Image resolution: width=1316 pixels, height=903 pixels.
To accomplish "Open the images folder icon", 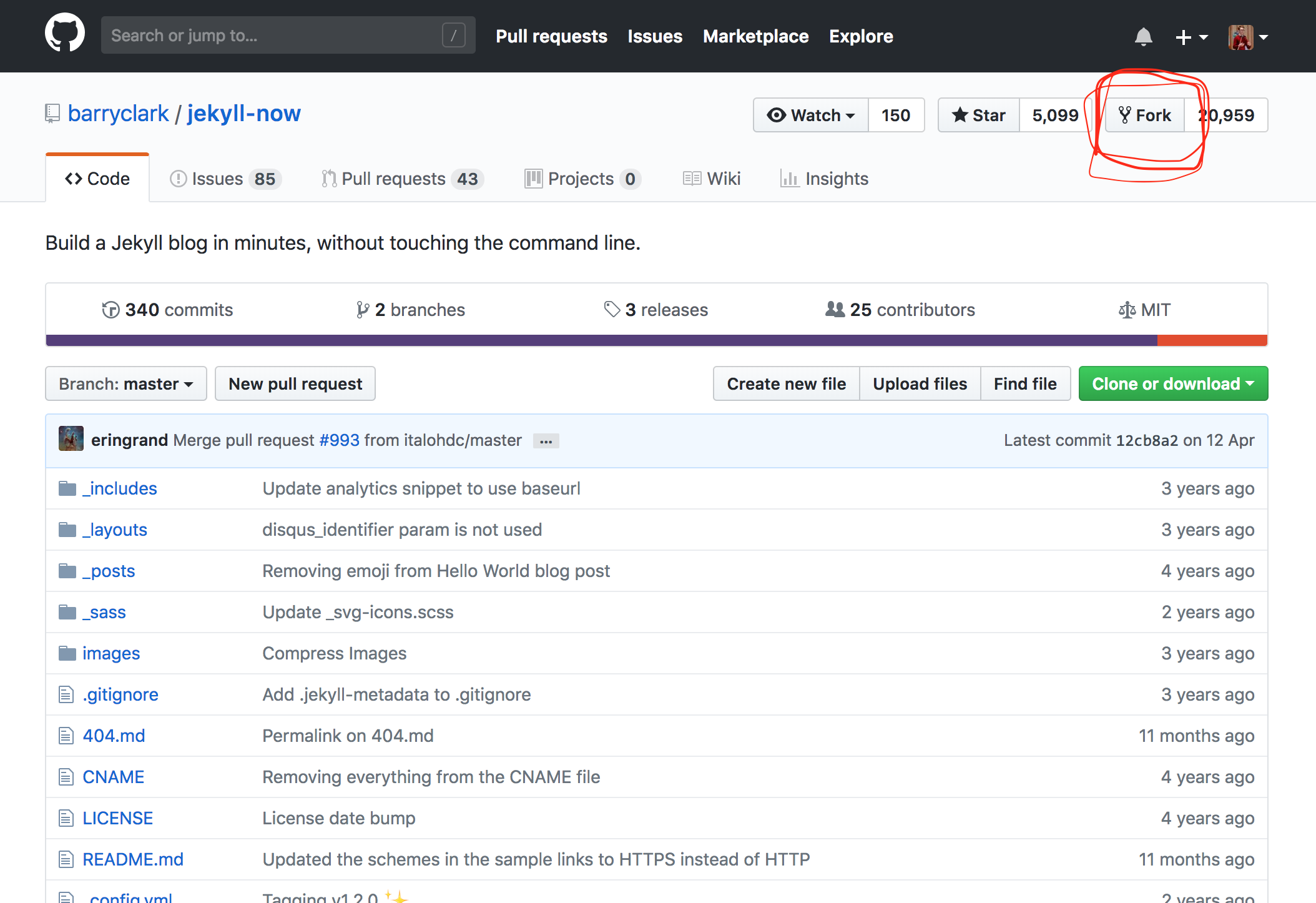I will pos(67,653).
